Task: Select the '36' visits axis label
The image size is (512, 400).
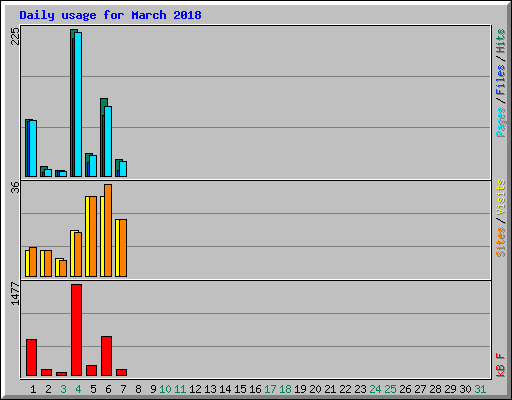Action: (x=15, y=187)
